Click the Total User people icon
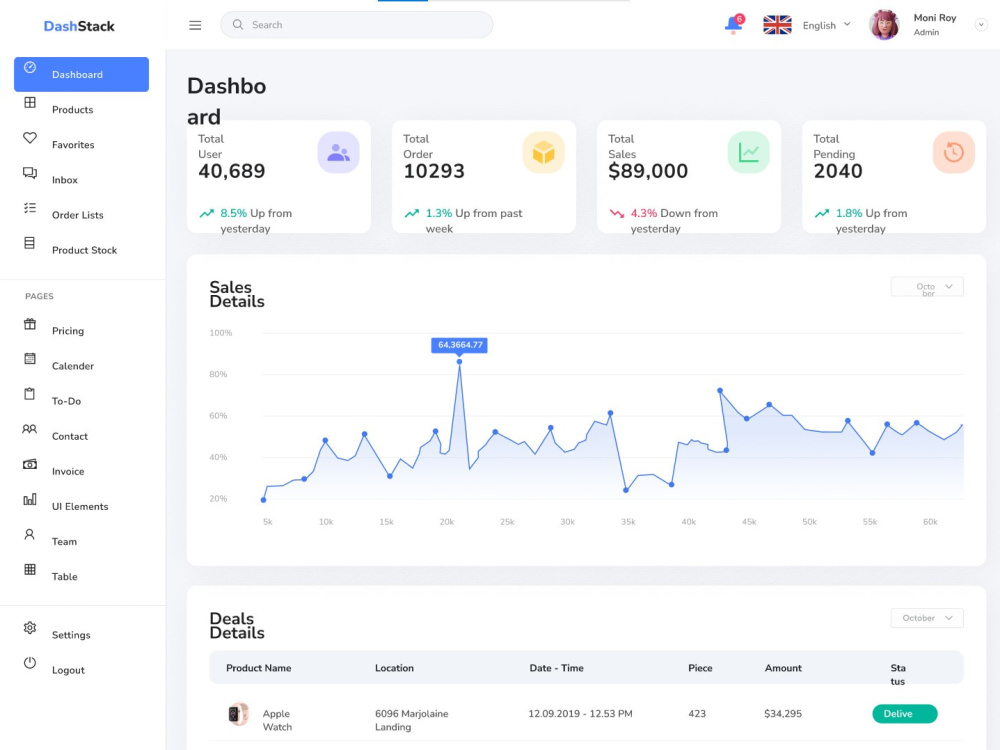The height and width of the screenshot is (750, 1000). click(x=339, y=152)
